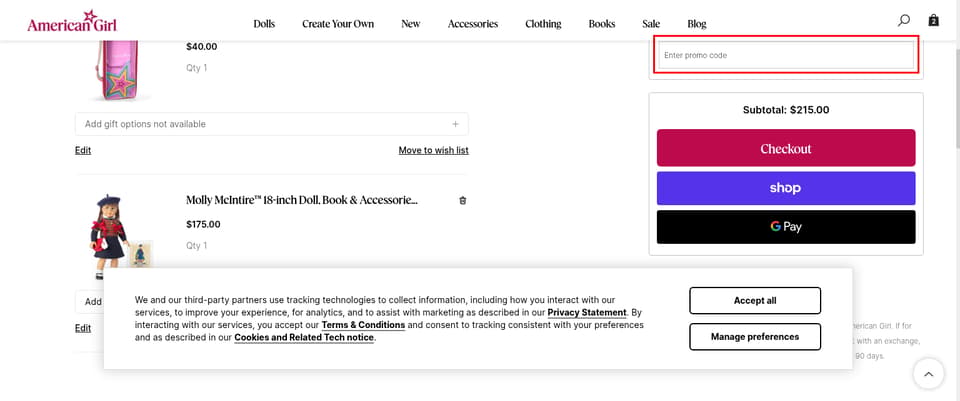Open the search magnifier icon
The width and height of the screenshot is (960, 401).
[x=903, y=21]
